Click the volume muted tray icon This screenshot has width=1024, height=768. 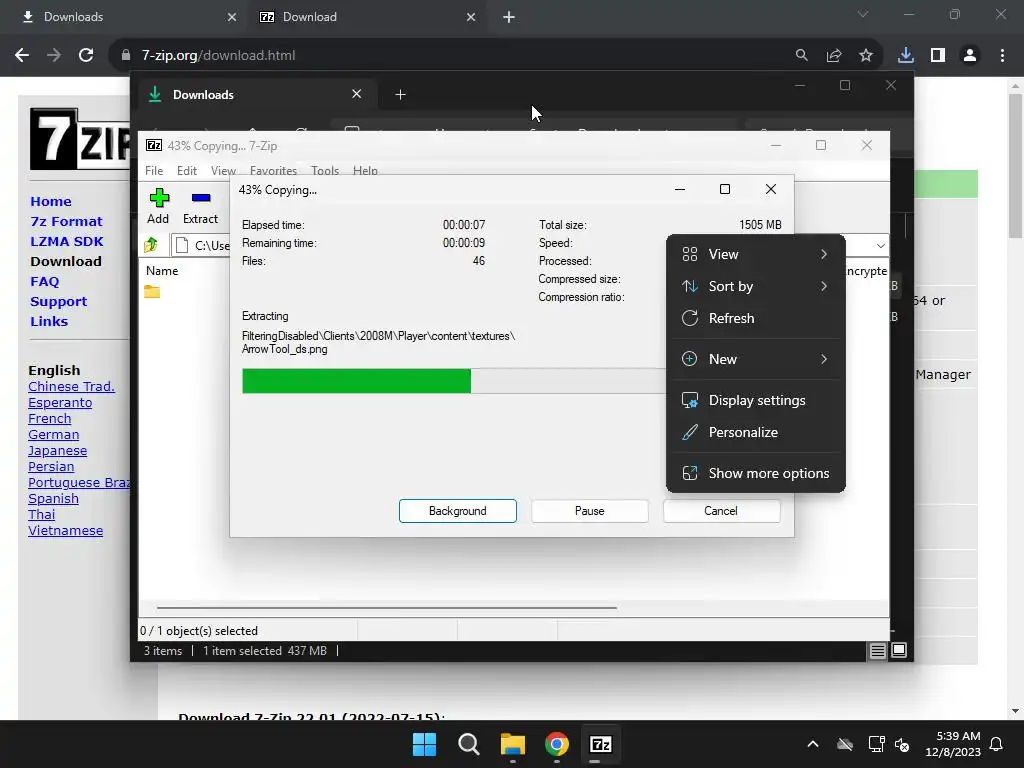(x=902, y=744)
